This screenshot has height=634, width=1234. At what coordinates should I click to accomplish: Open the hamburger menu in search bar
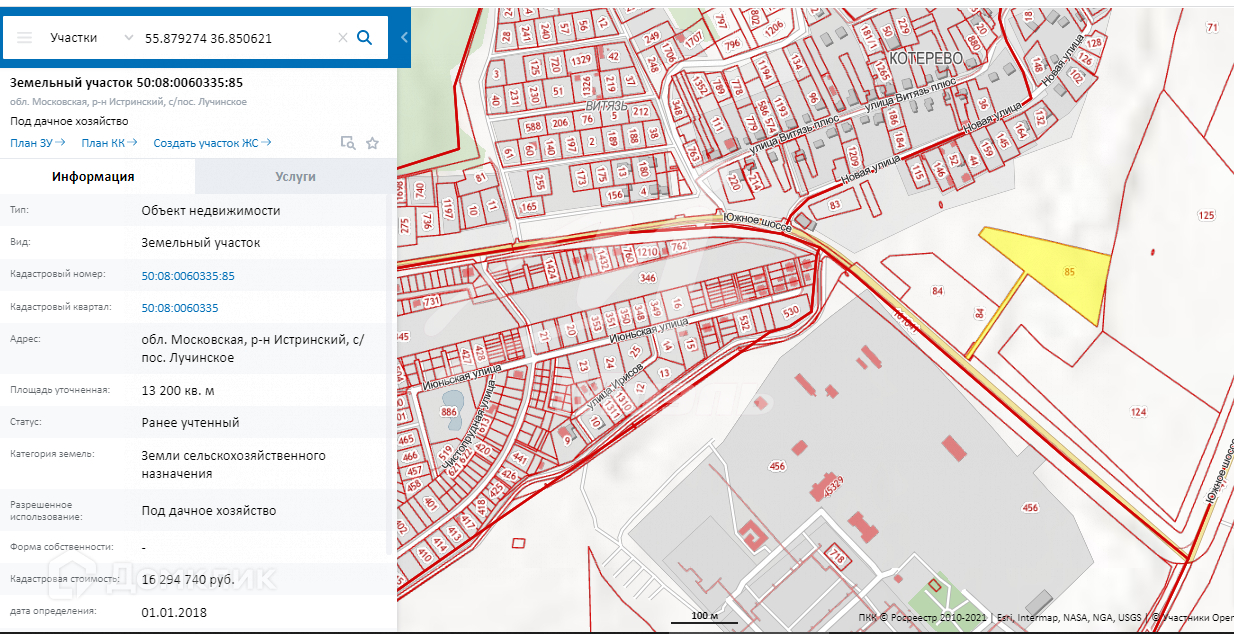(x=25, y=37)
